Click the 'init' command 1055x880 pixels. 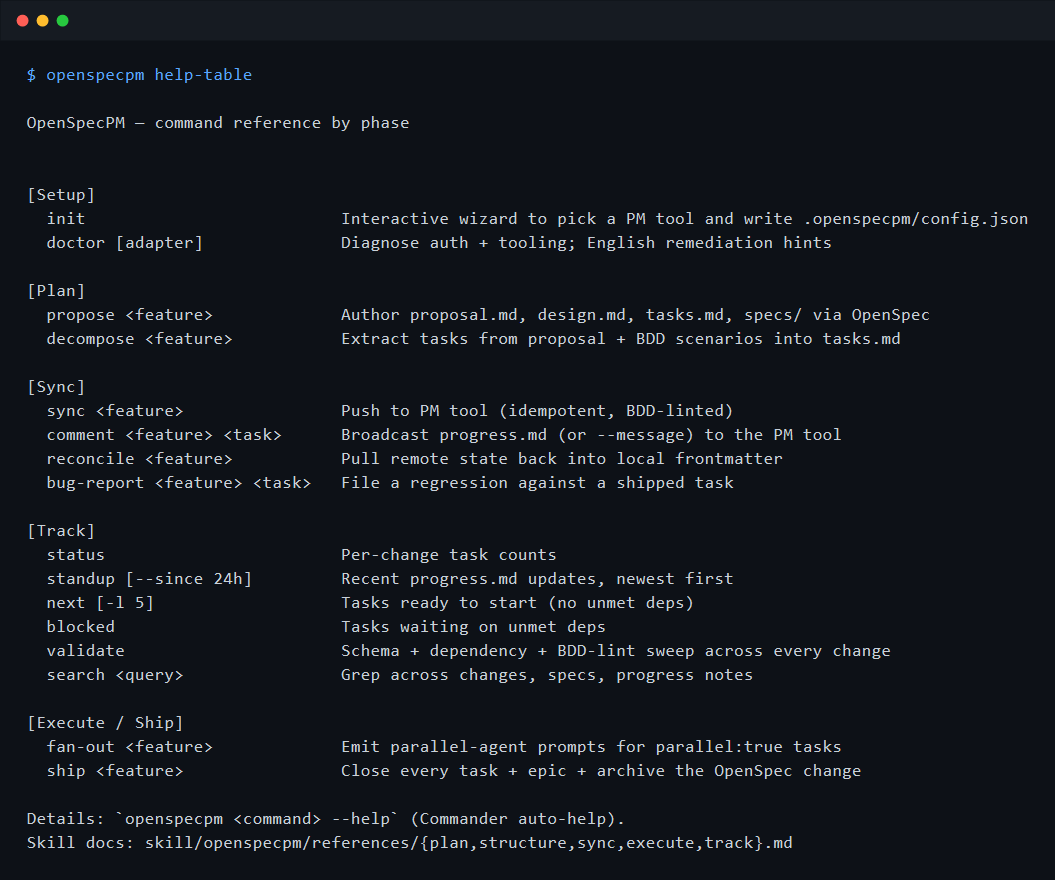(x=66, y=219)
